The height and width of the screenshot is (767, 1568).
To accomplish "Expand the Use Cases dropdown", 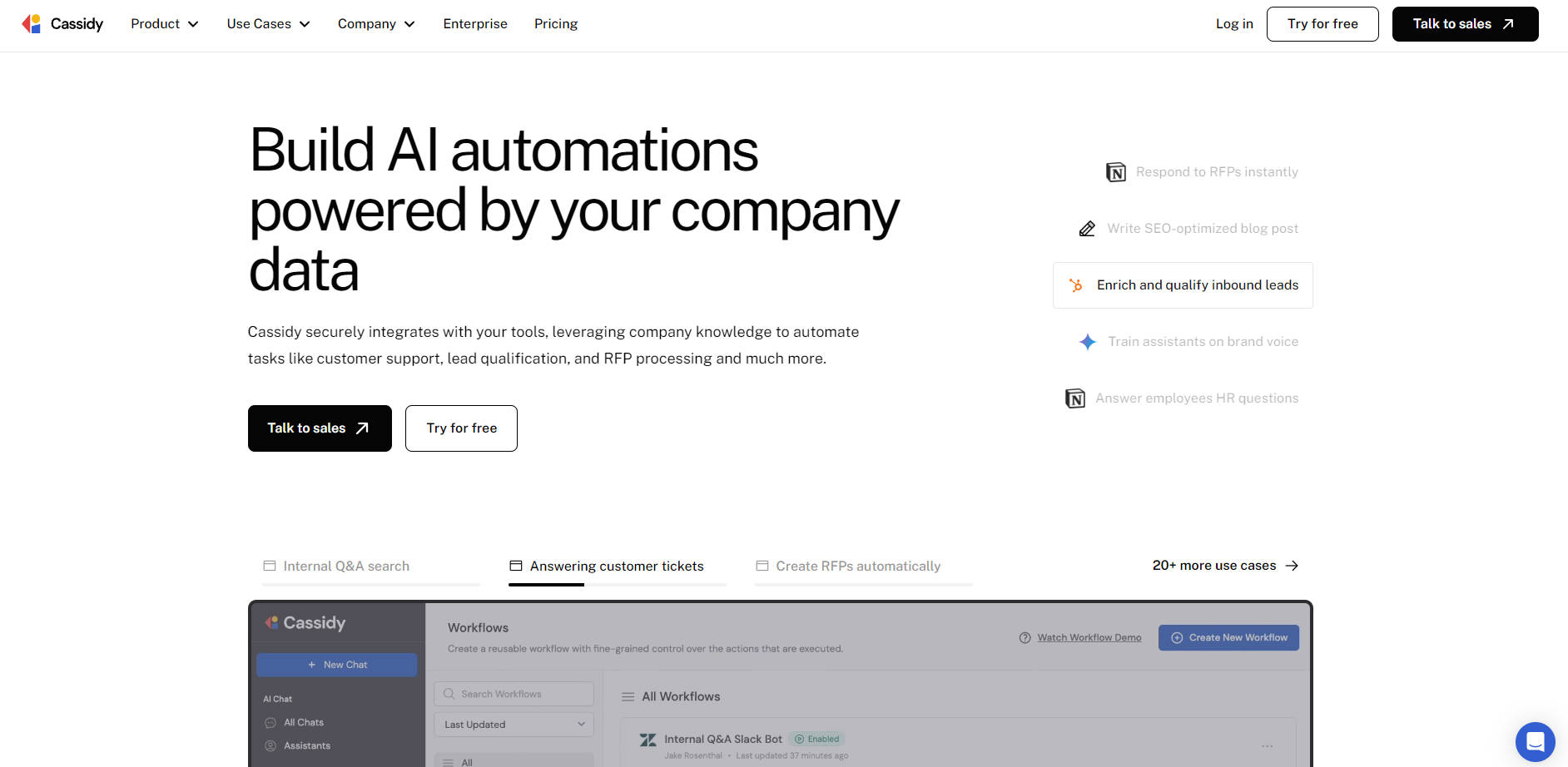I will [x=268, y=24].
